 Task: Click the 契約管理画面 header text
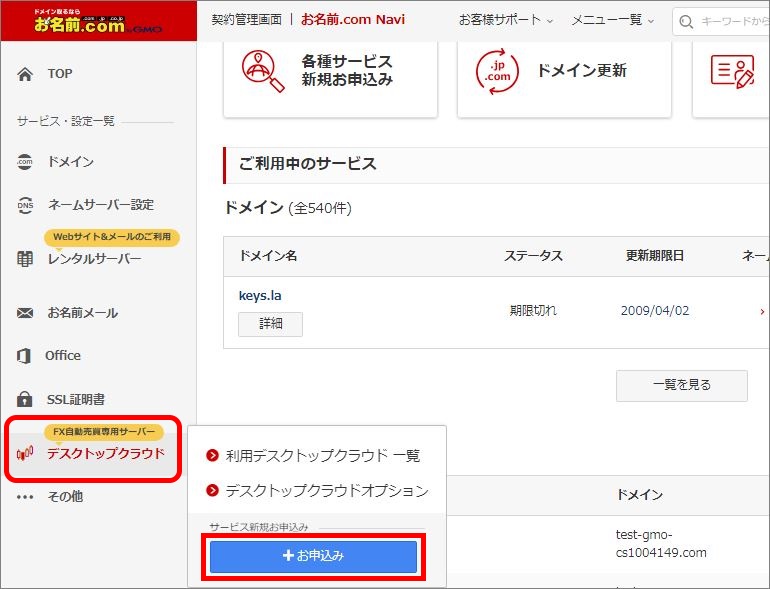coord(247,20)
